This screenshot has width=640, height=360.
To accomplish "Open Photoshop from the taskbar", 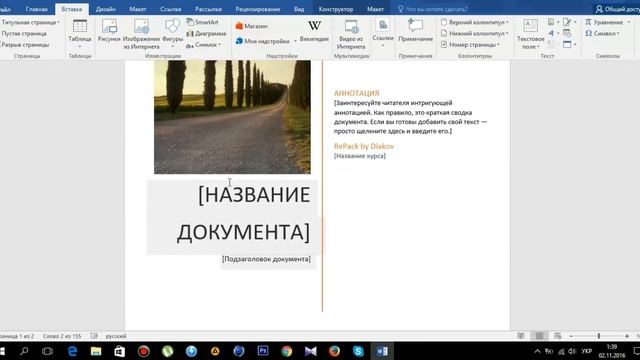I will [263, 351].
